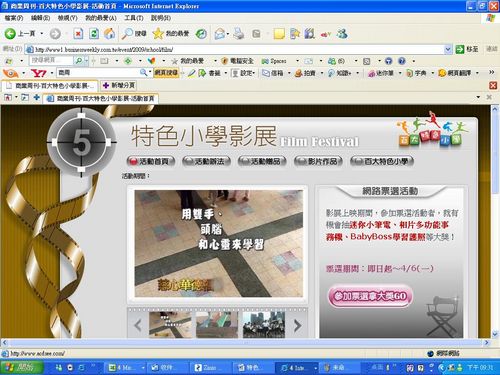
Task: Open the Home page icon
Action: point(109,34)
